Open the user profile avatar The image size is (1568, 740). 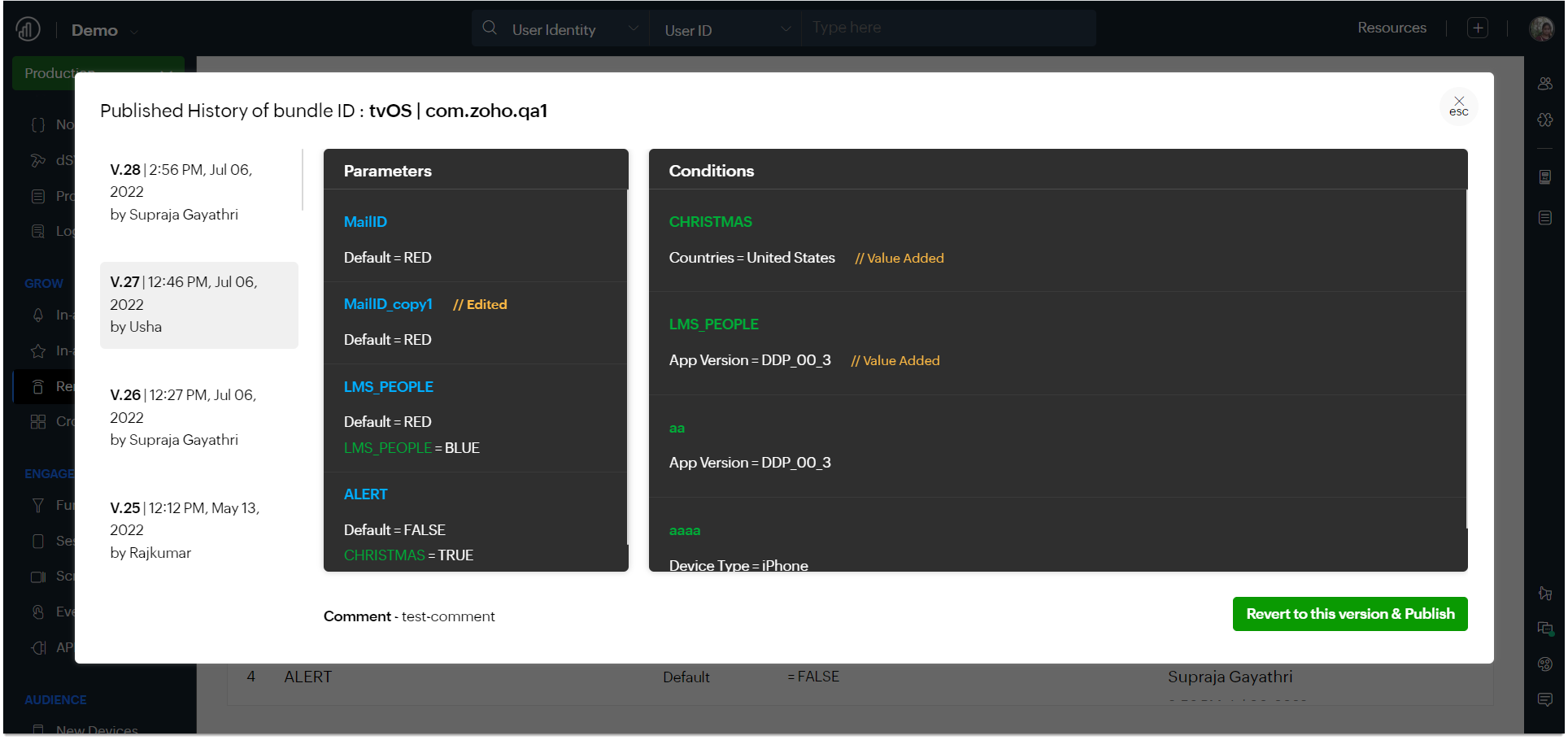pyautogui.click(x=1541, y=28)
